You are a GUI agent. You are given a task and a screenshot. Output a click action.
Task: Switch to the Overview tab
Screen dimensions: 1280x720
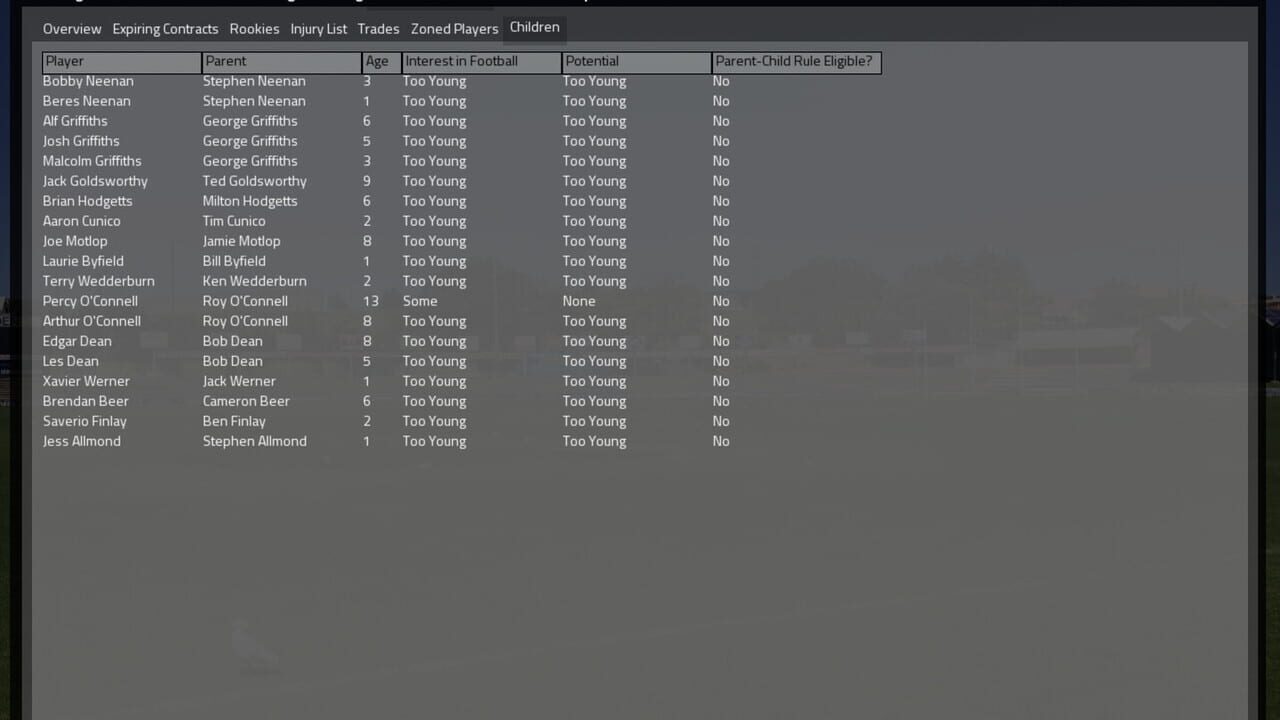(72, 29)
